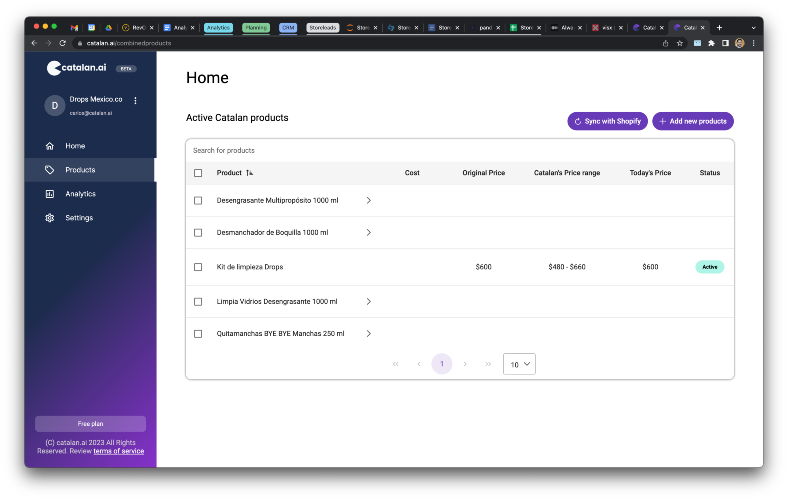The height and width of the screenshot is (500, 788).
Task: Switch to the Gmail pinned tab
Action: pos(74,28)
